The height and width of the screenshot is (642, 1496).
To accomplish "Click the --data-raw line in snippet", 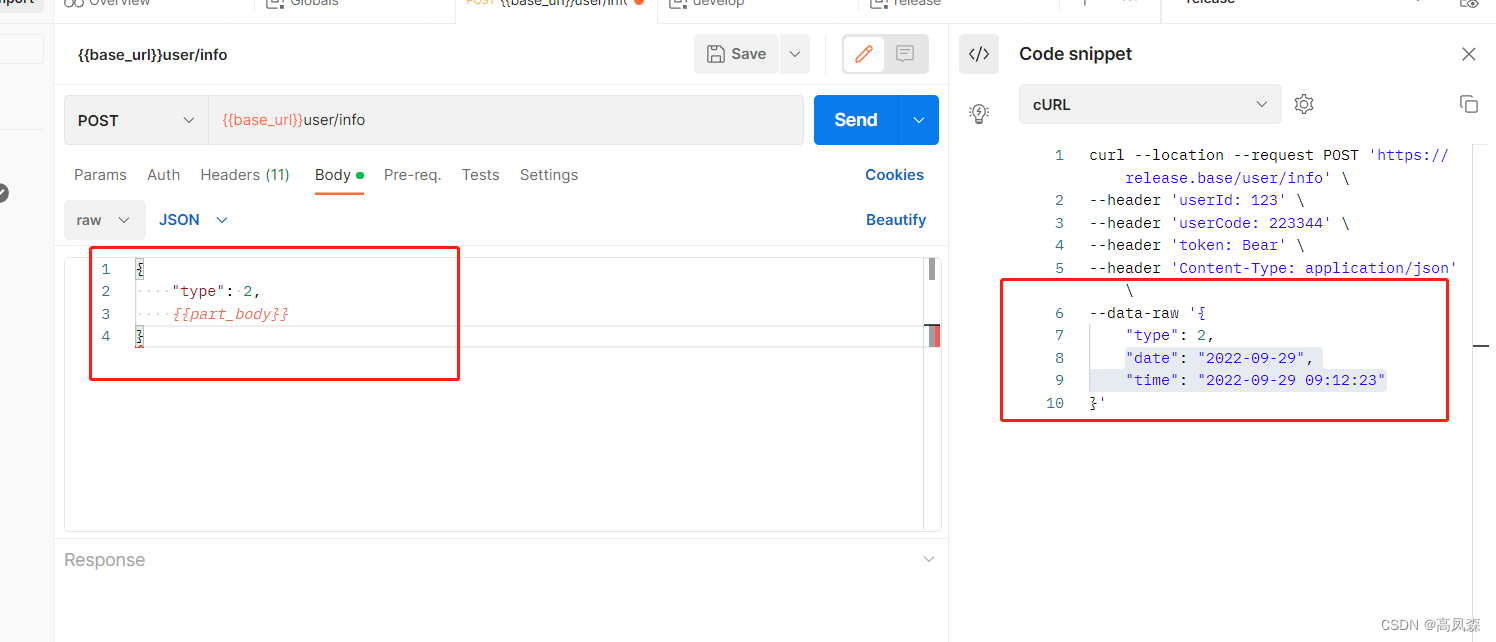I will click(1147, 313).
